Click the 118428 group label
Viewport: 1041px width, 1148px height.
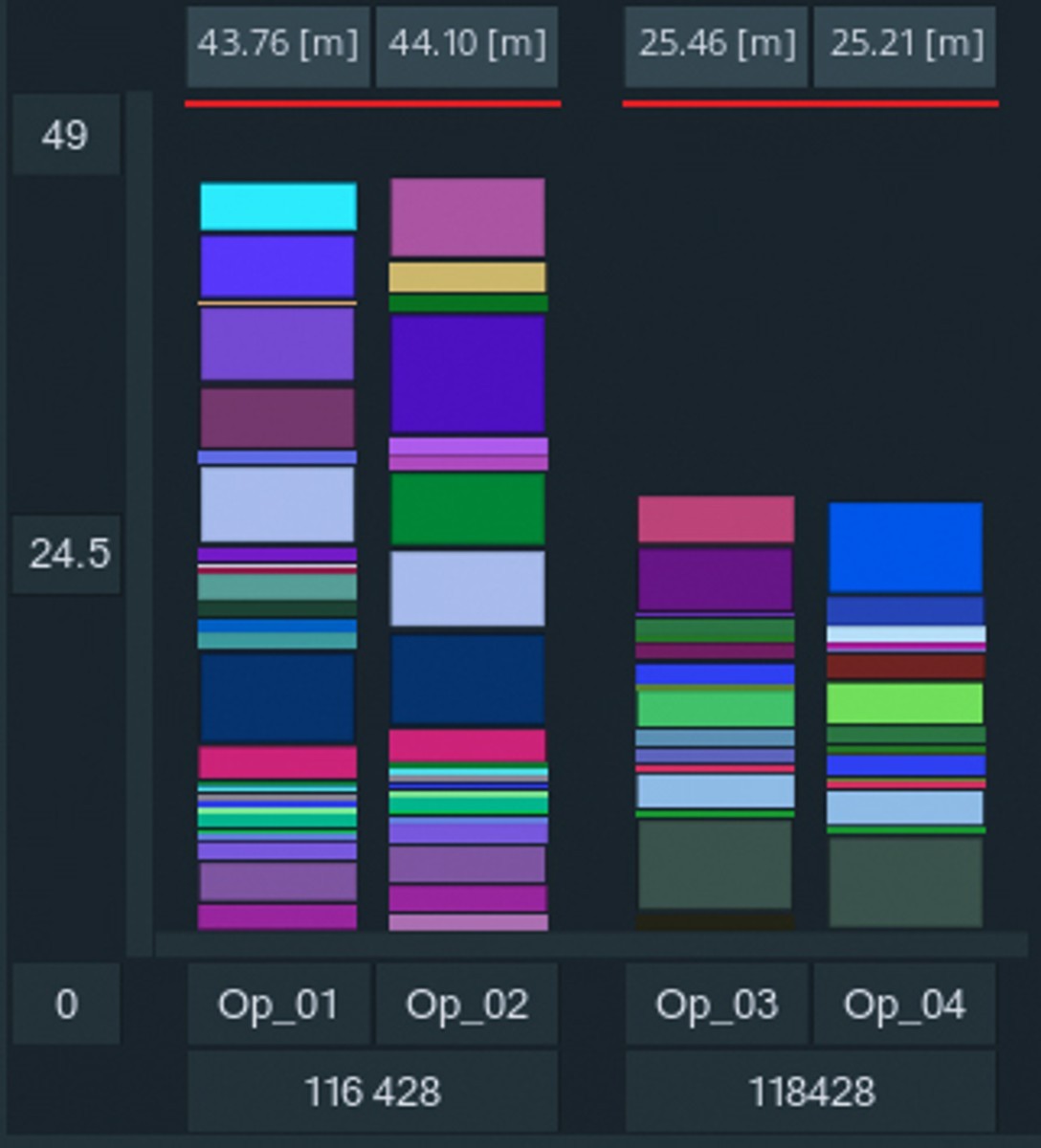coord(810,1092)
